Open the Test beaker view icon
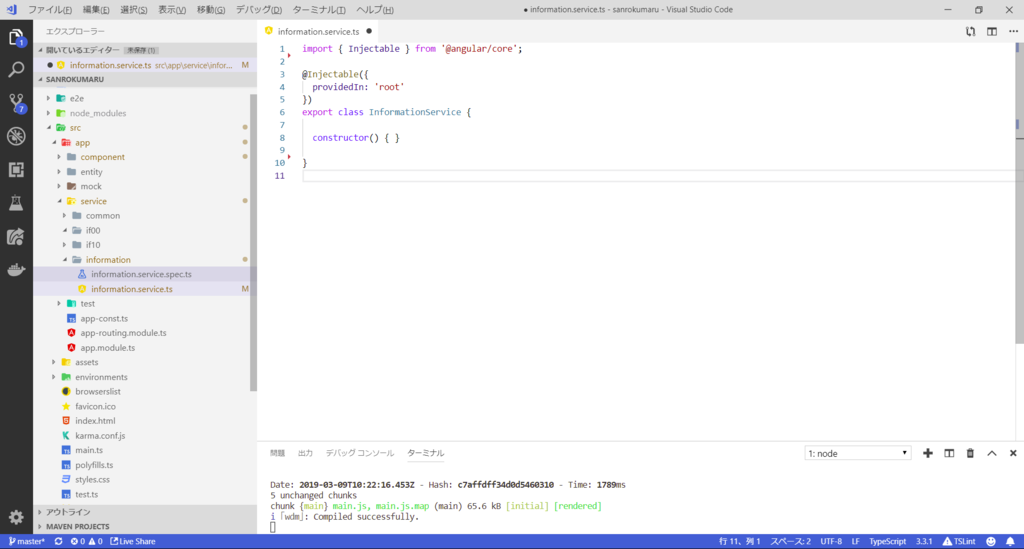 pos(16,203)
